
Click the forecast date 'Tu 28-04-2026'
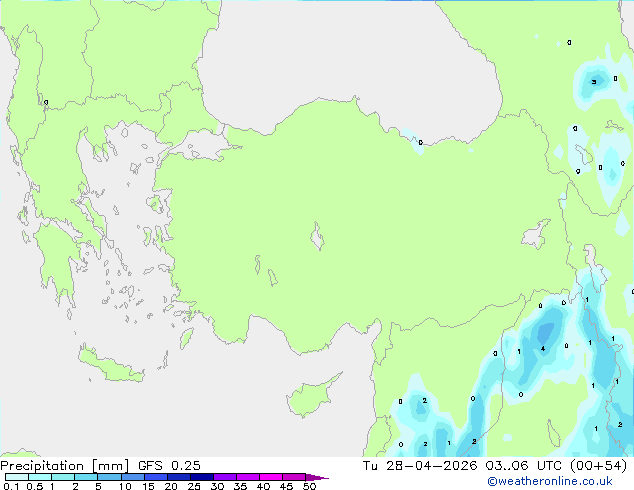(x=420, y=466)
